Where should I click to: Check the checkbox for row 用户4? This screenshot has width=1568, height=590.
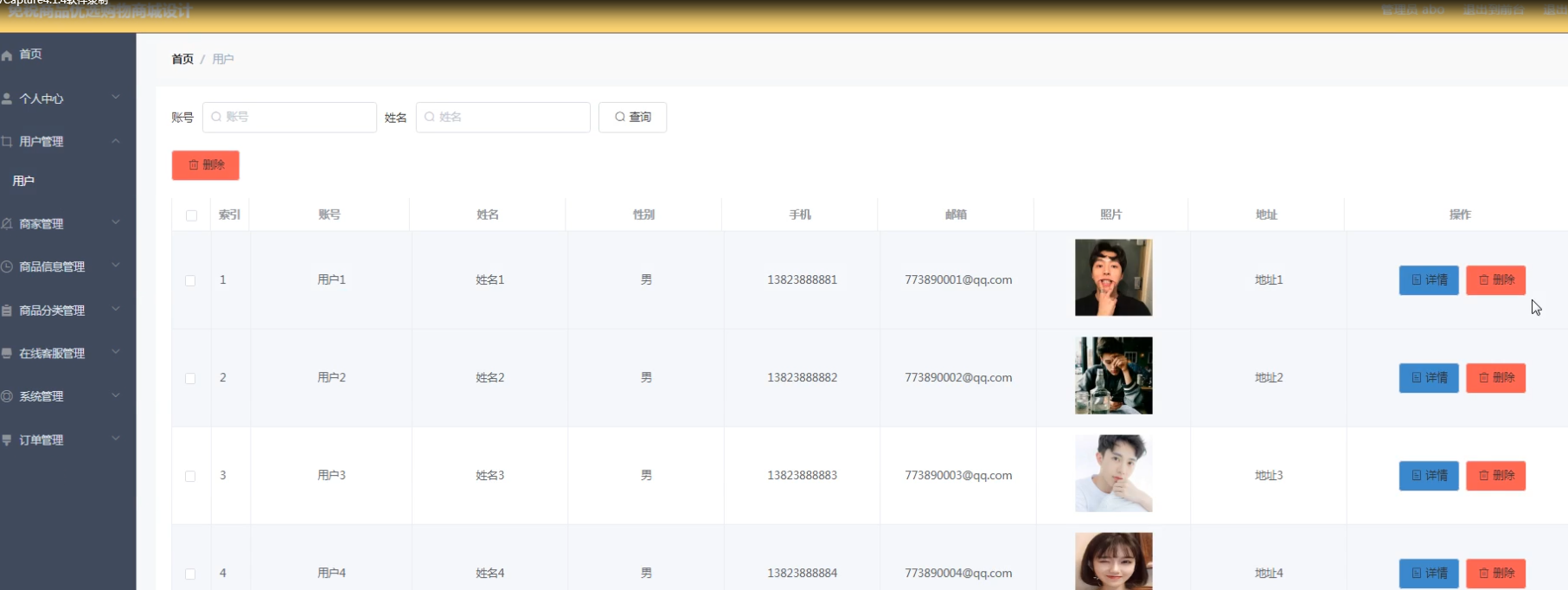(190, 574)
